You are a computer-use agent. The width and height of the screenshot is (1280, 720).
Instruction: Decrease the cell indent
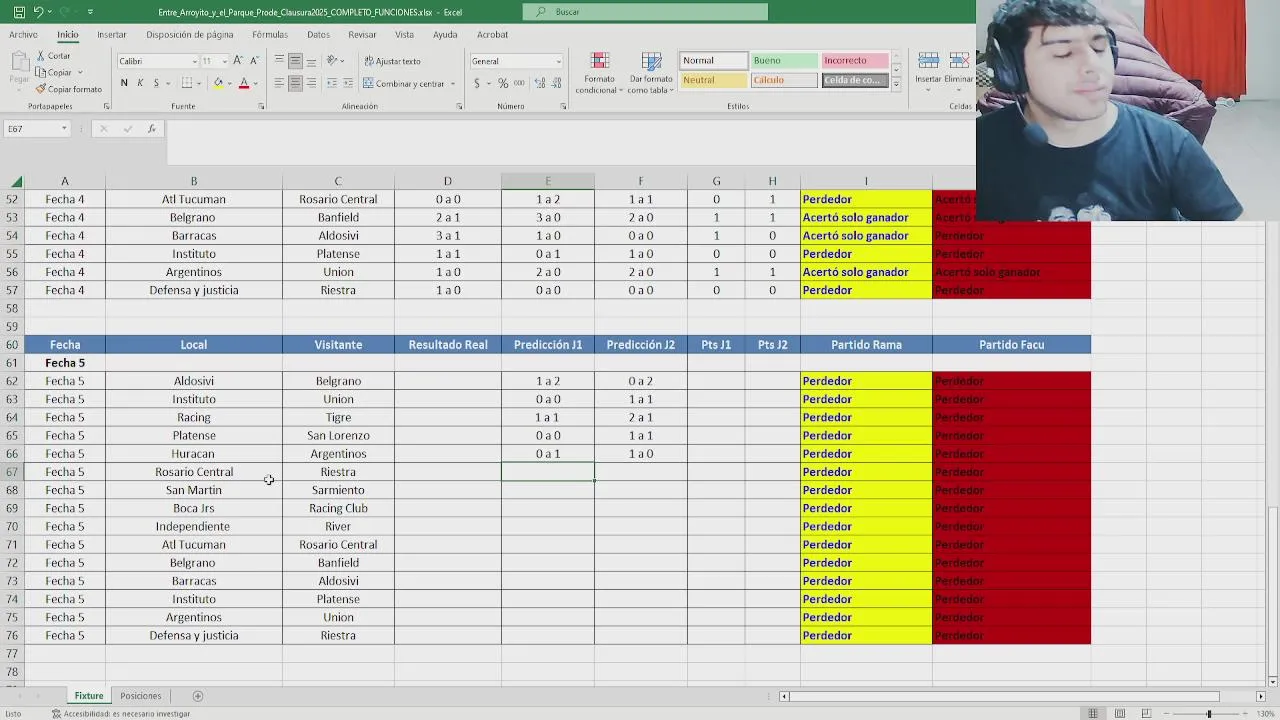tap(331, 83)
